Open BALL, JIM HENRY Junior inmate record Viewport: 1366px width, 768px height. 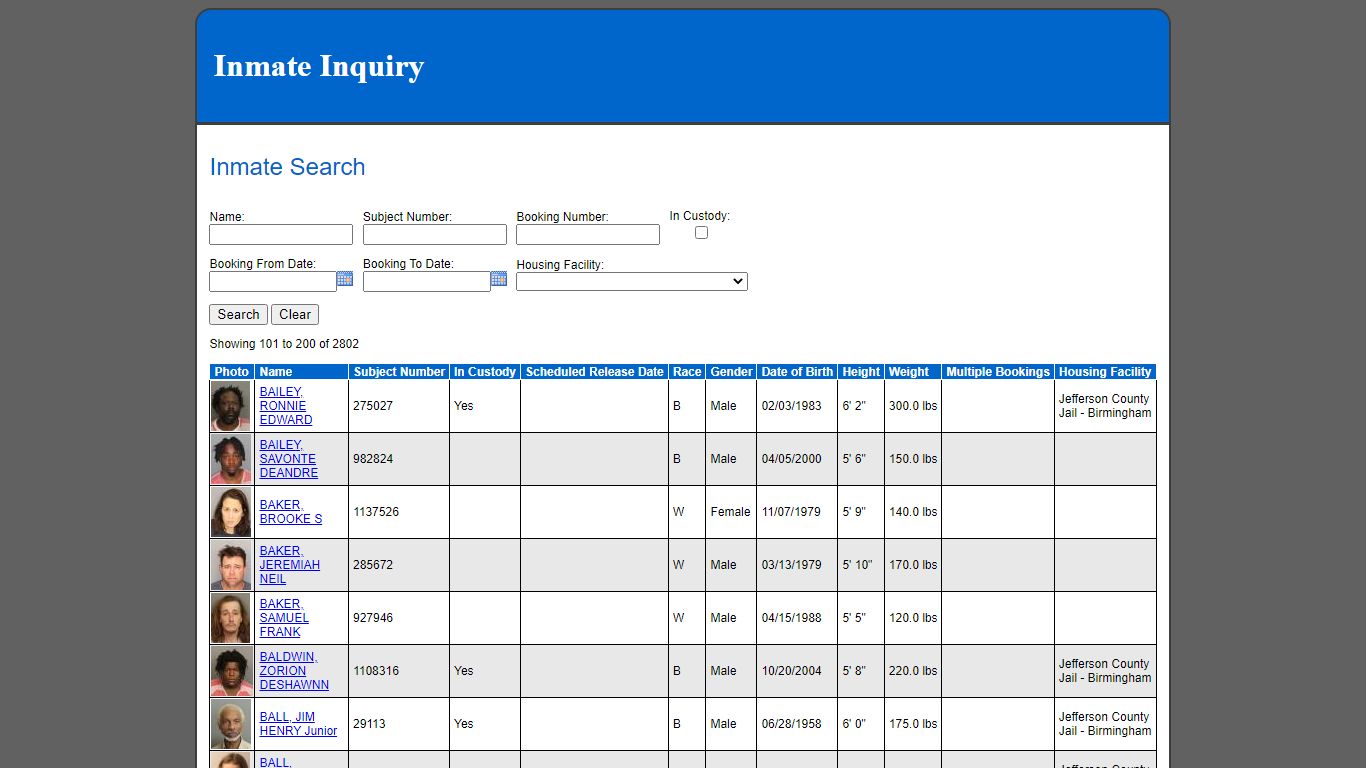coord(298,724)
